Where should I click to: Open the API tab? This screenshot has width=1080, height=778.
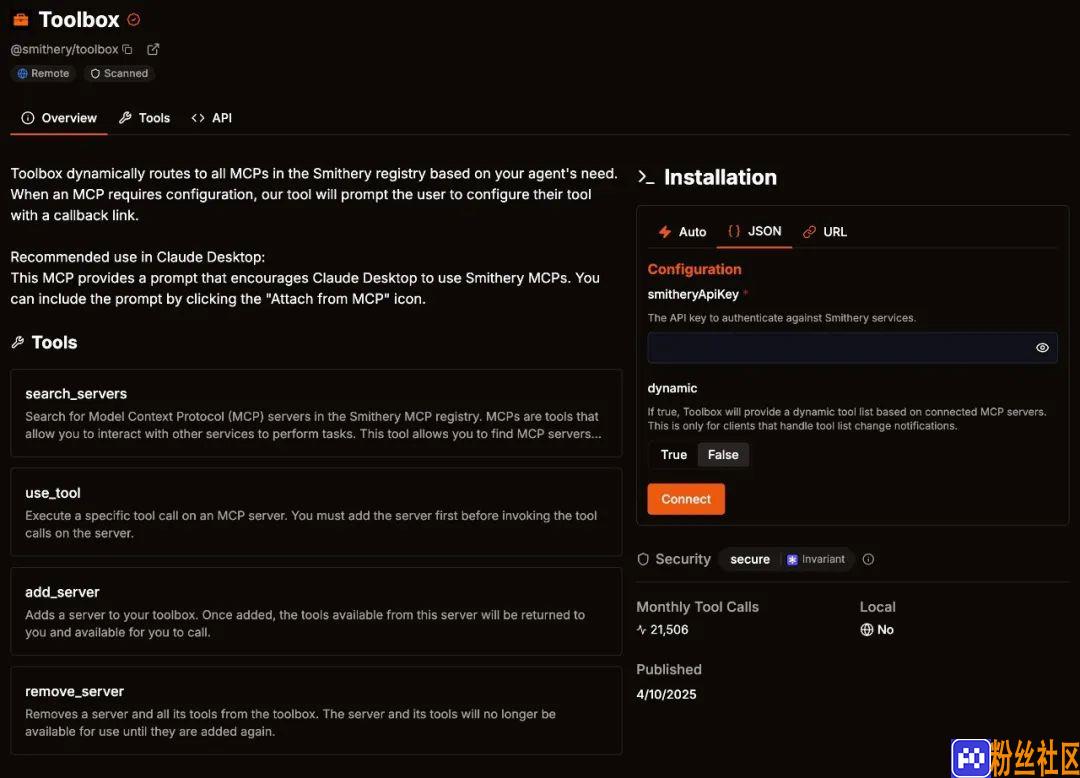pos(212,118)
